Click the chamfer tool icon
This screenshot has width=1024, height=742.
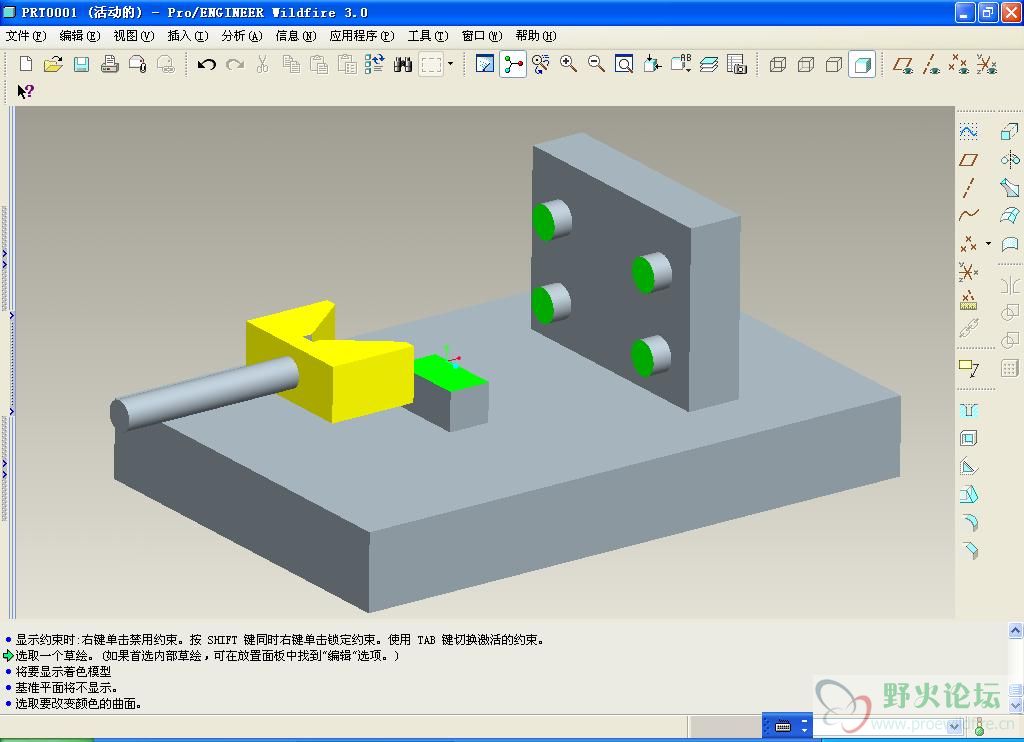click(x=970, y=550)
